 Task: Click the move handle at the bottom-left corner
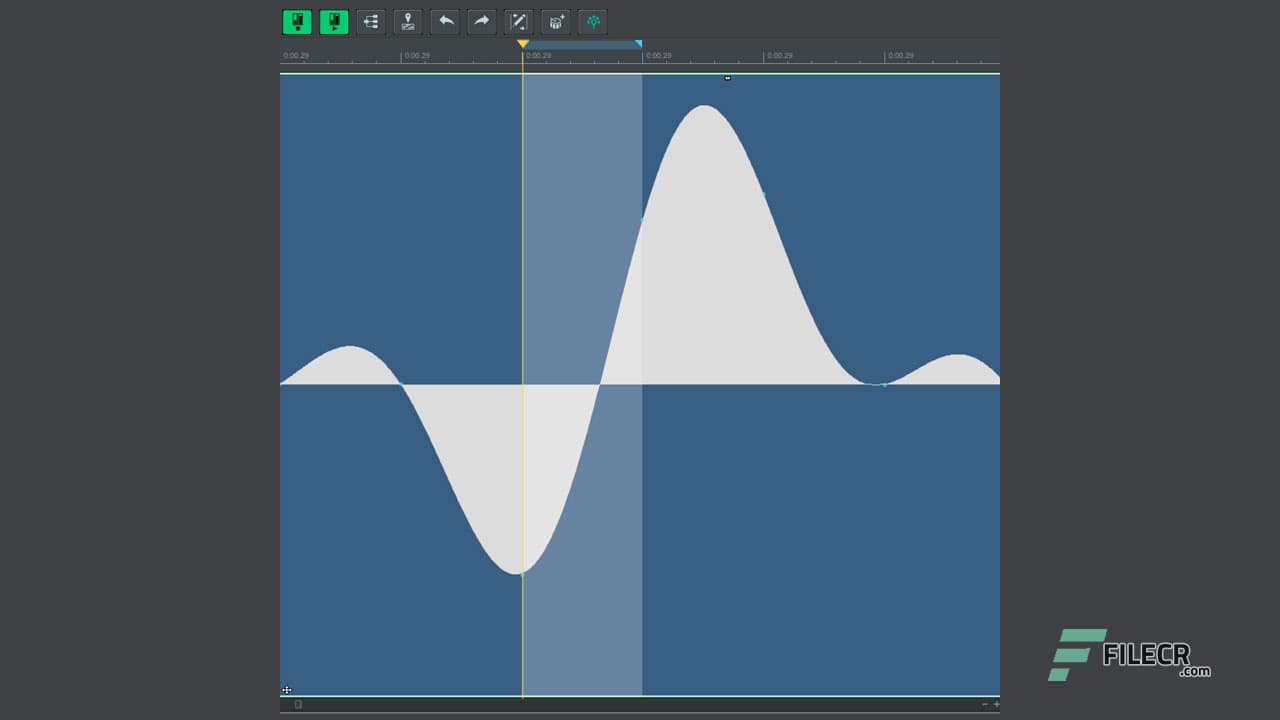(287, 690)
